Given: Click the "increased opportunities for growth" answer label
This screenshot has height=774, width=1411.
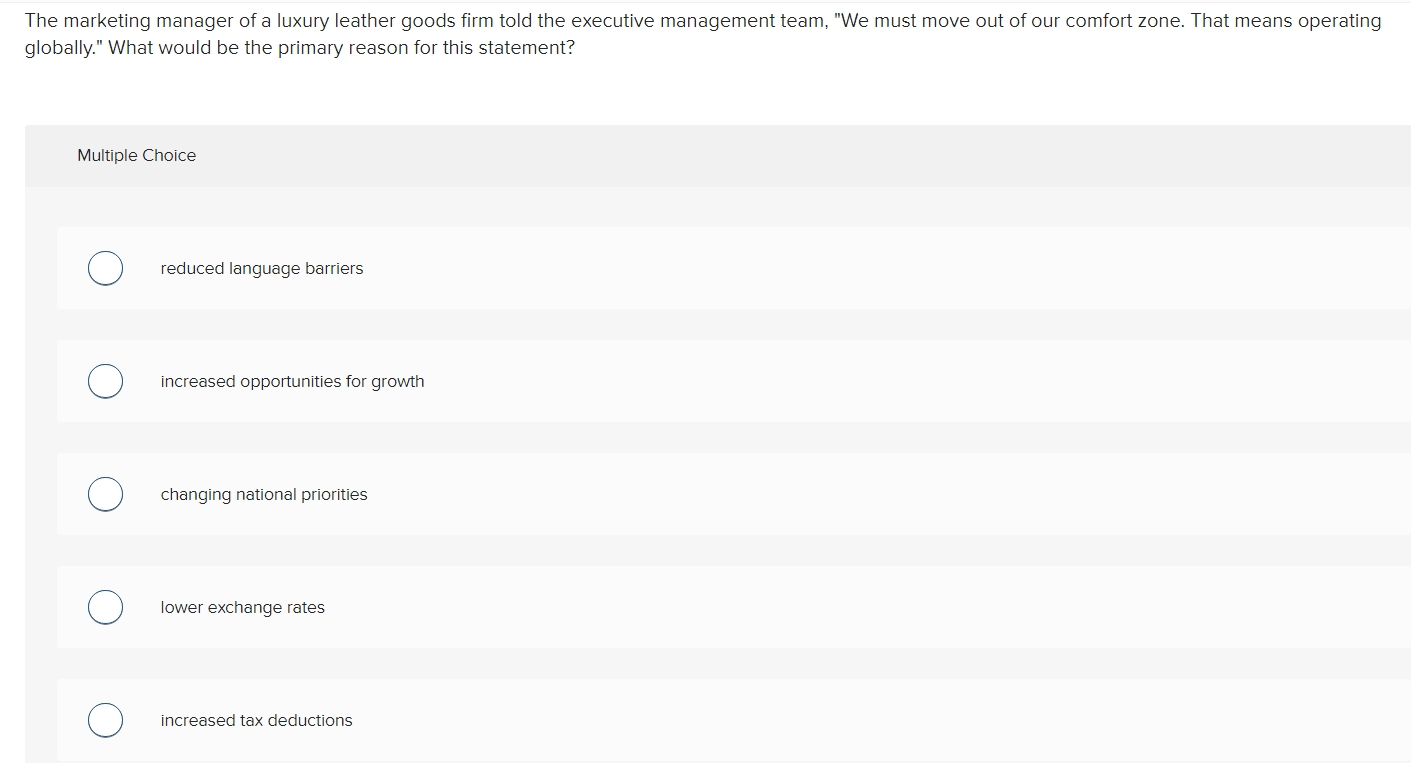Looking at the screenshot, I should [x=292, y=382].
